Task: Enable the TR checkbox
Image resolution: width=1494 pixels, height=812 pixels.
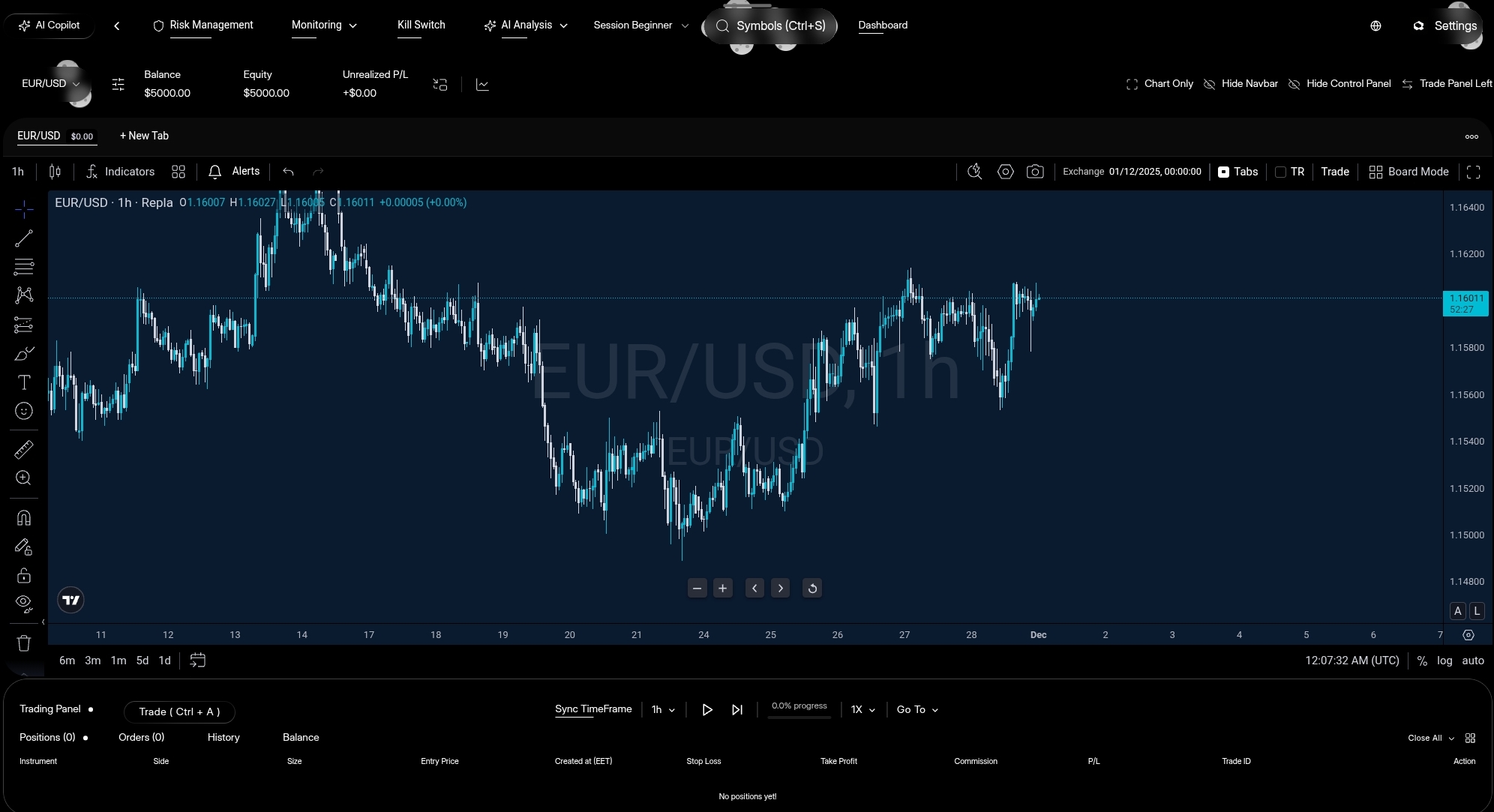Action: coord(1281,172)
